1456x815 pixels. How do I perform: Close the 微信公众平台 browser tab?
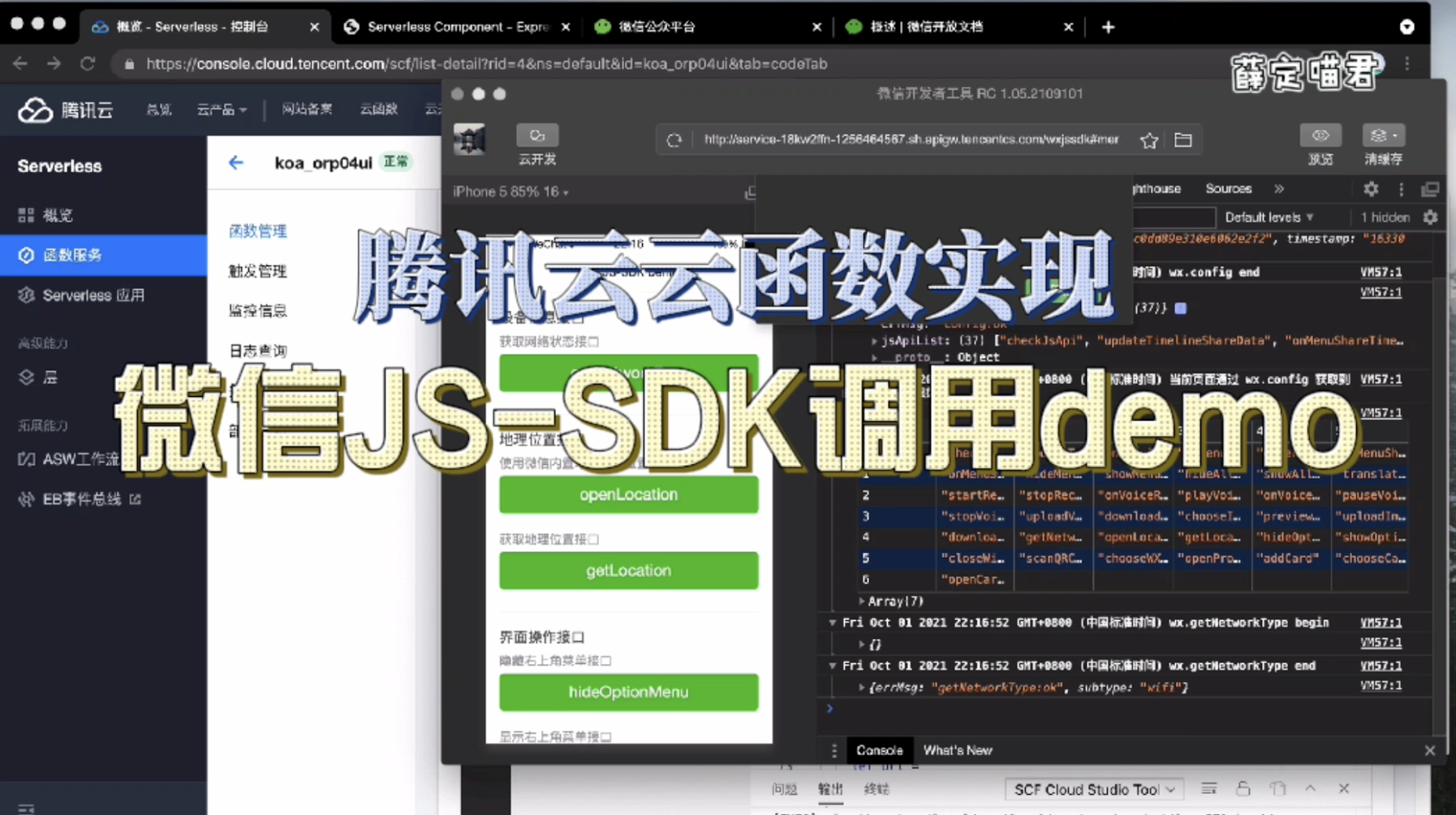pos(816,27)
